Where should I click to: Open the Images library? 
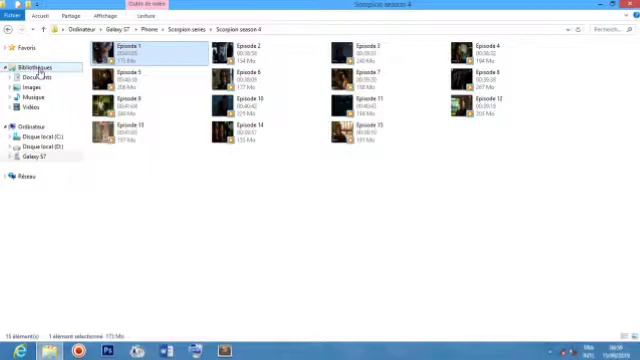pyautogui.click(x=31, y=87)
